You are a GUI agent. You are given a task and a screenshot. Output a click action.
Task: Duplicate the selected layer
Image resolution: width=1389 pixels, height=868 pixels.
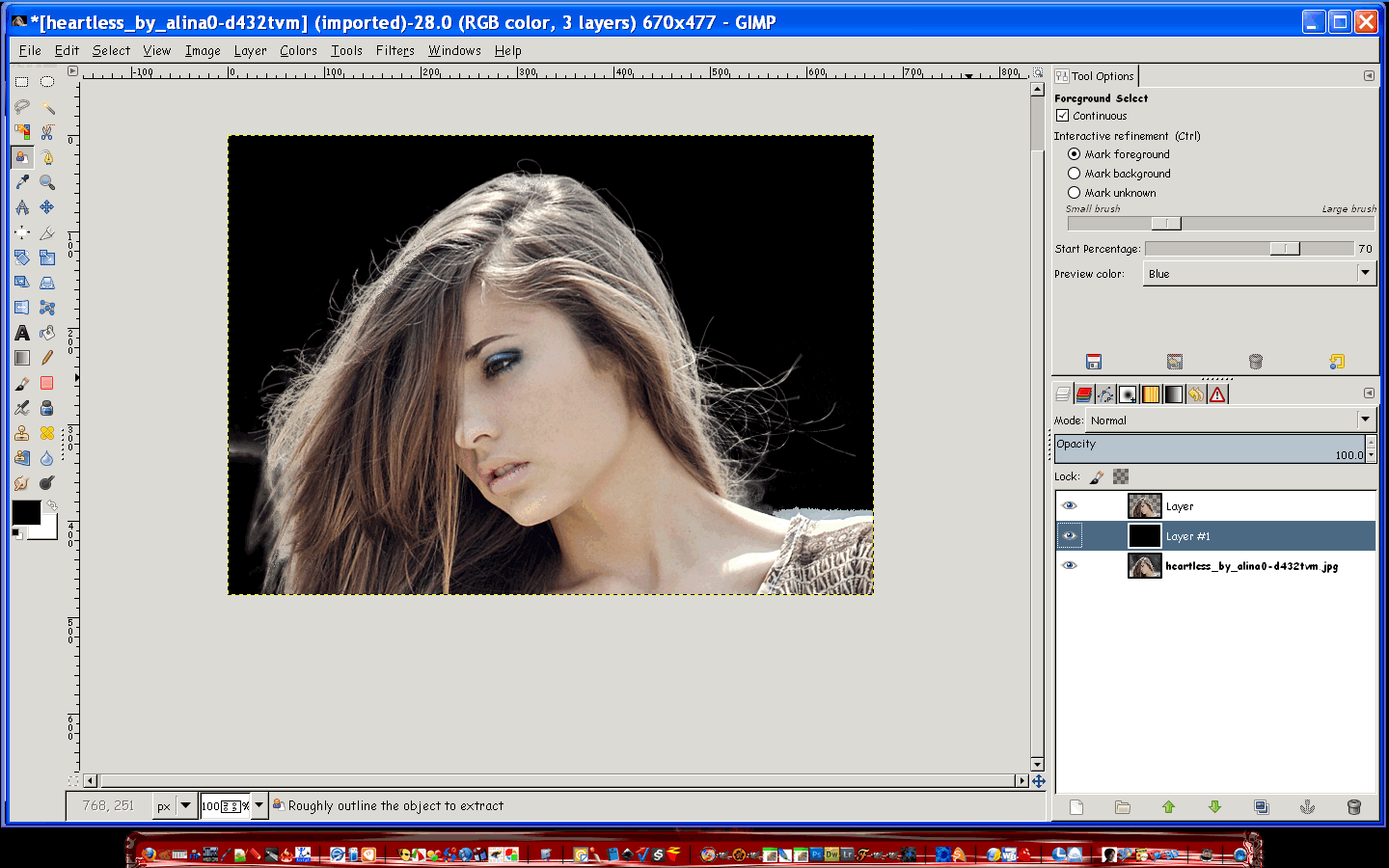point(1262,807)
